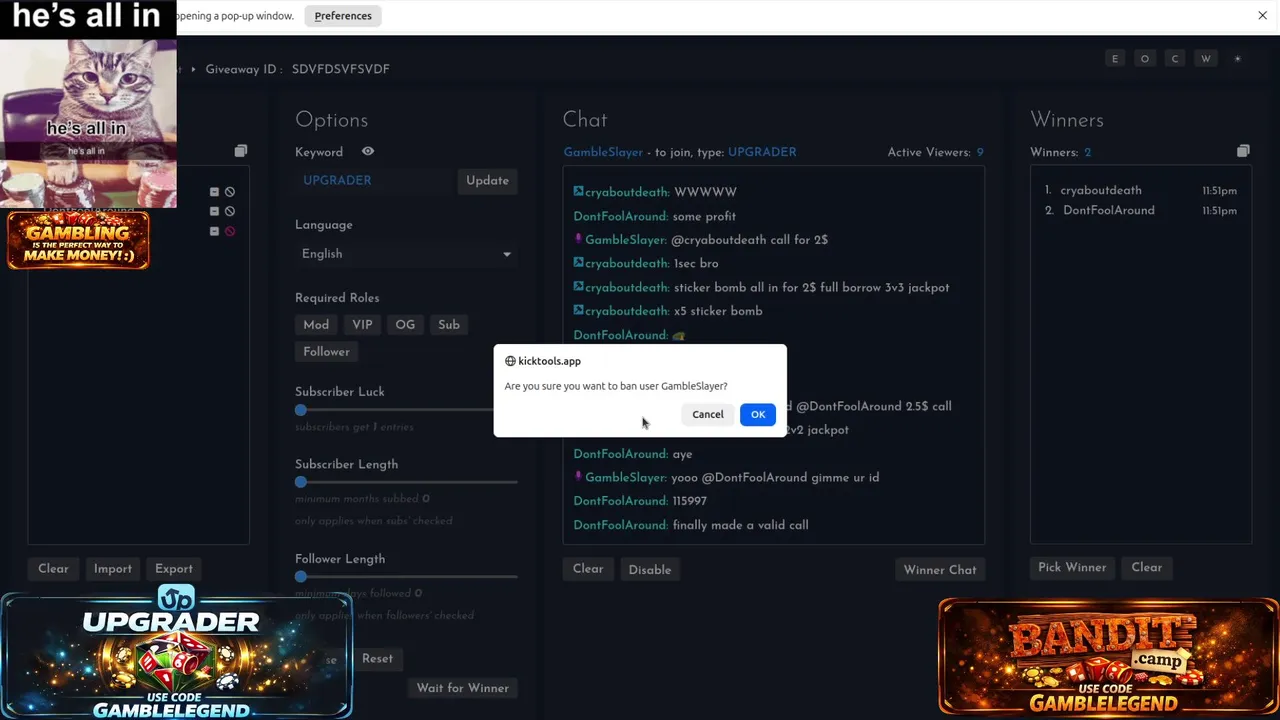Disable the chat feed
Viewport: 1280px width, 720px height.
tap(650, 570)
